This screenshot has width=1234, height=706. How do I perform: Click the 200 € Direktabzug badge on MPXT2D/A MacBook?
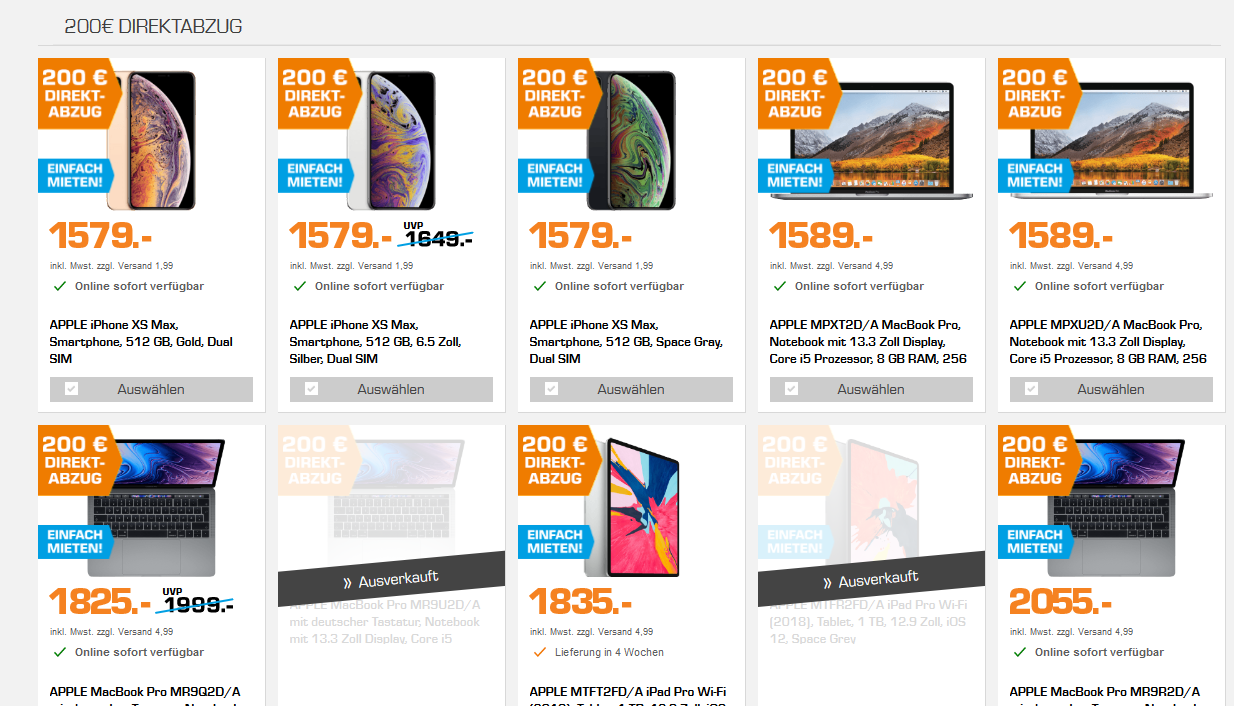point(798,93)
